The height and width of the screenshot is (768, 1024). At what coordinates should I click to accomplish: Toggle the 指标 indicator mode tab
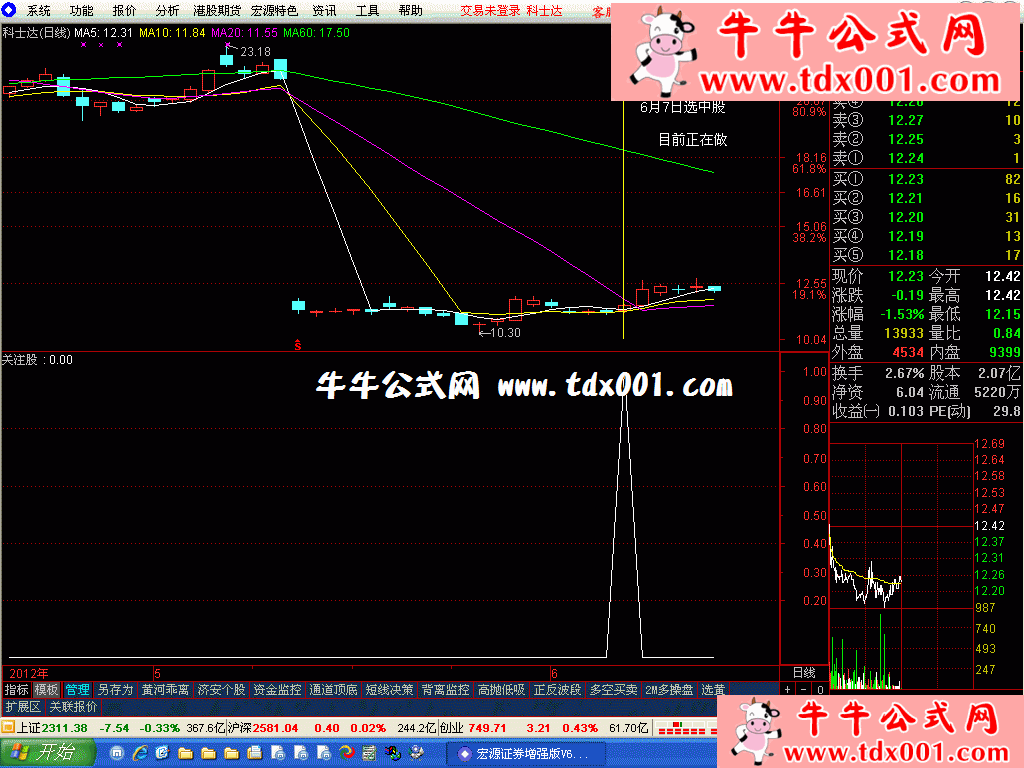click(16, 690)
